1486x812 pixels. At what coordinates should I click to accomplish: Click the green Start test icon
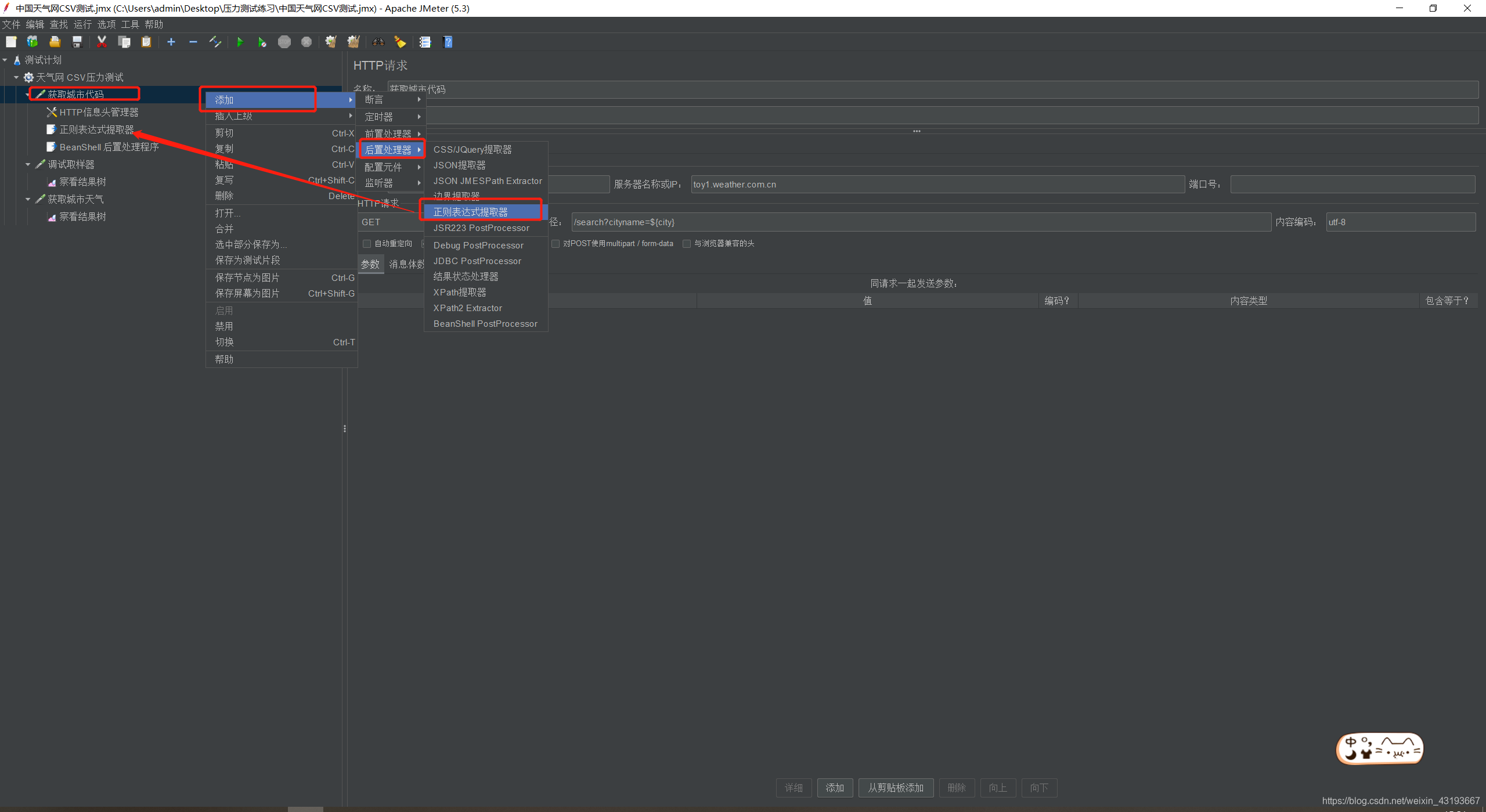pyautogui.click(x=240, y=42)
